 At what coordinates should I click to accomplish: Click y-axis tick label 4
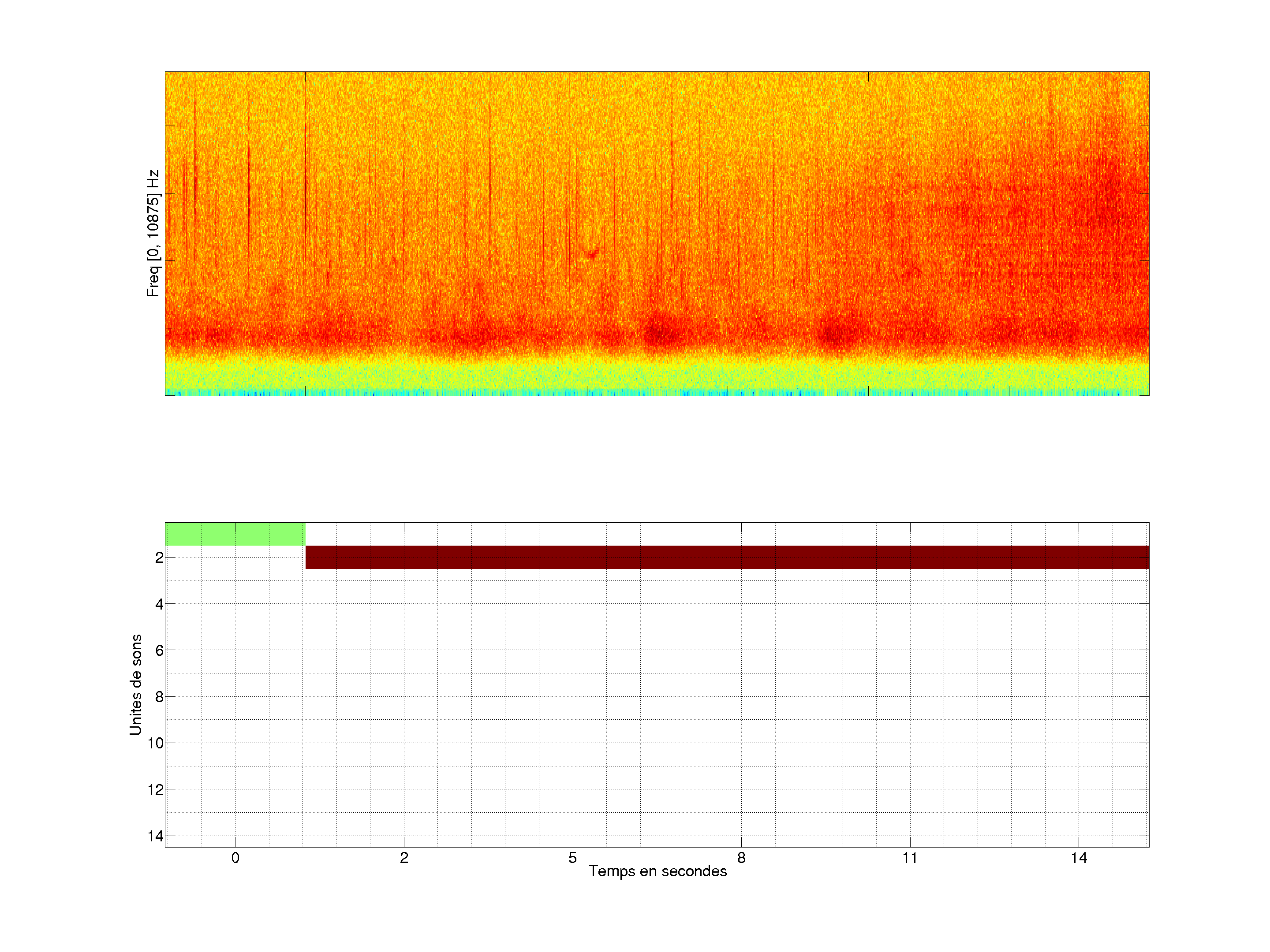click(159, 604)
